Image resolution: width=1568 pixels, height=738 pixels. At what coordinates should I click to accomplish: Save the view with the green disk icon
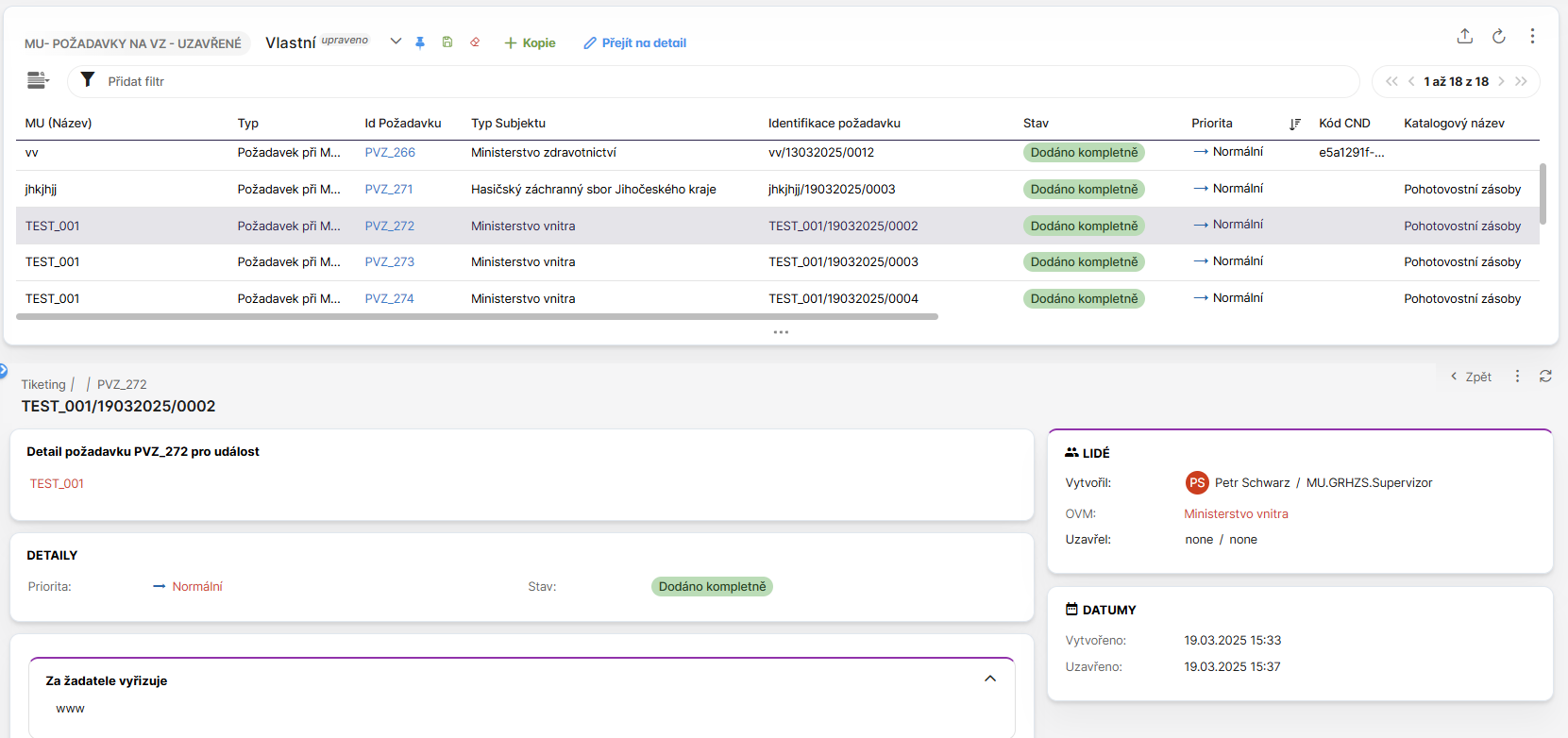[x=447, y=42]
